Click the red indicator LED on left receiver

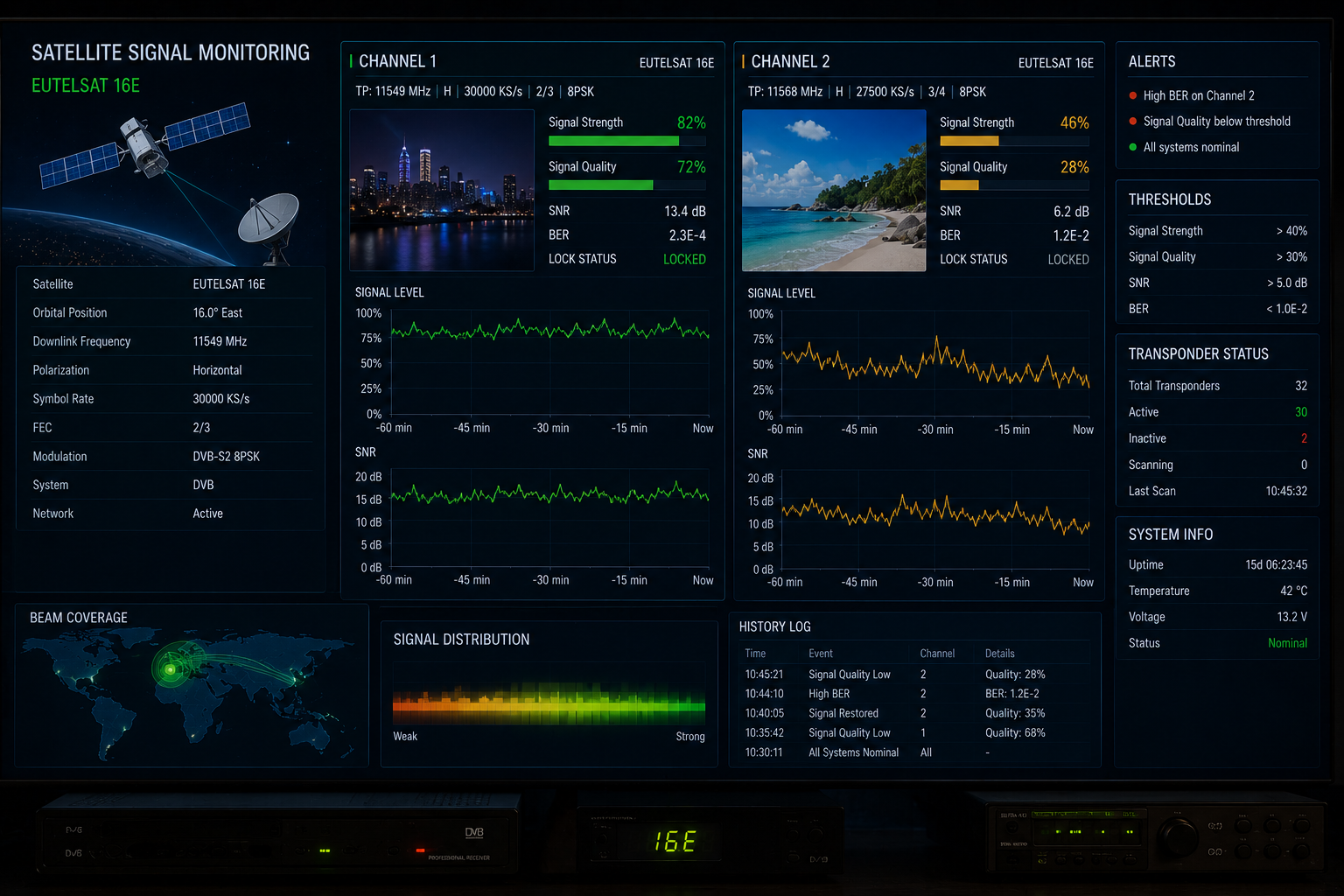[420, 850]
